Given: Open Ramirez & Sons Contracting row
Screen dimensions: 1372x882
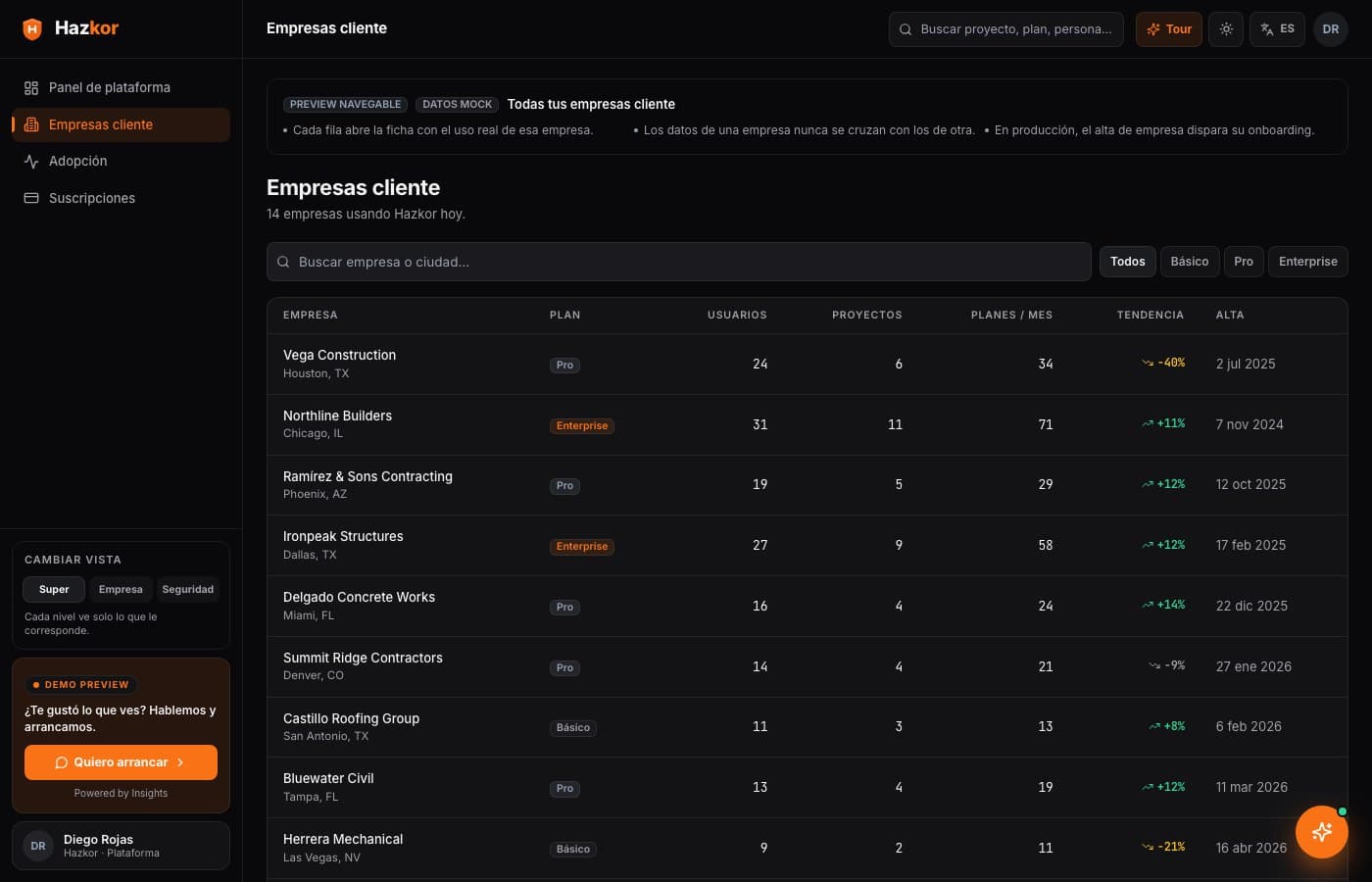Looking at the screenshot, I should tap(807, 485).
